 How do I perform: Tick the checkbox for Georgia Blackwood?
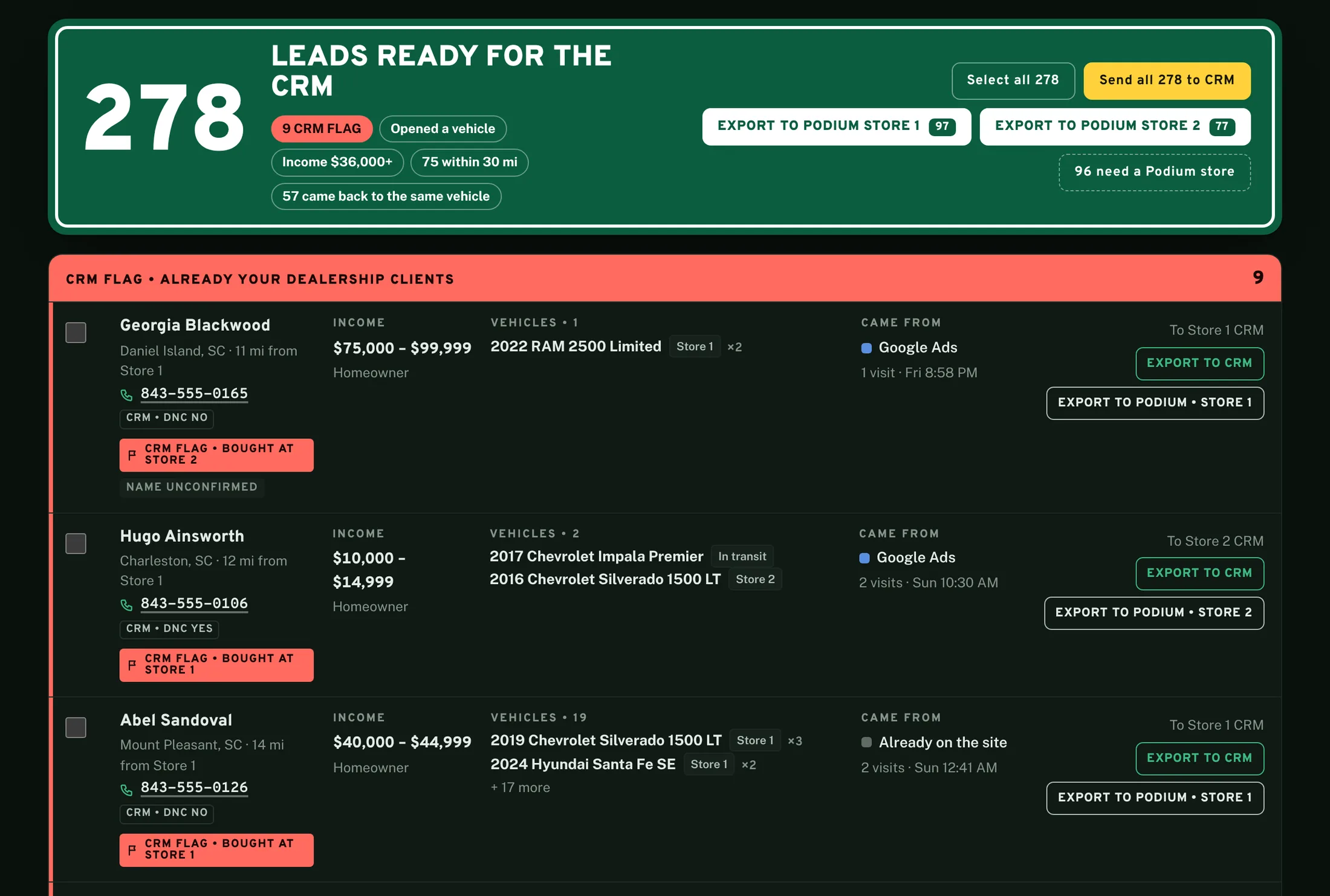(76, 332)
